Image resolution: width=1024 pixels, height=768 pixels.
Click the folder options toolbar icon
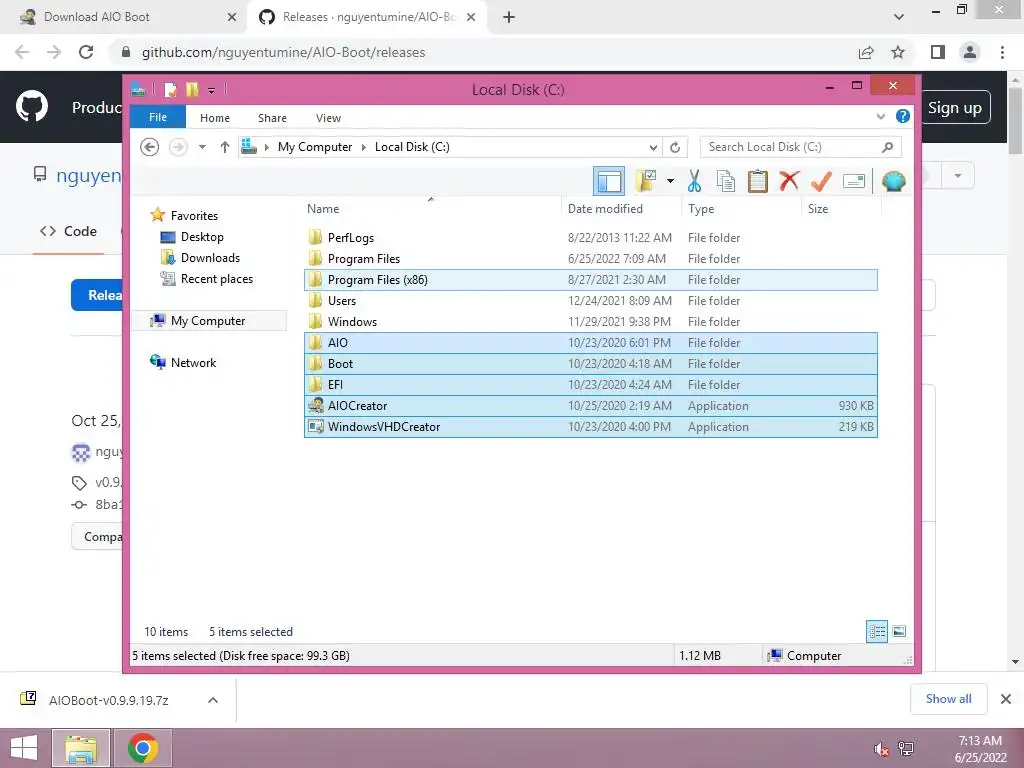[x=646, y=181]
